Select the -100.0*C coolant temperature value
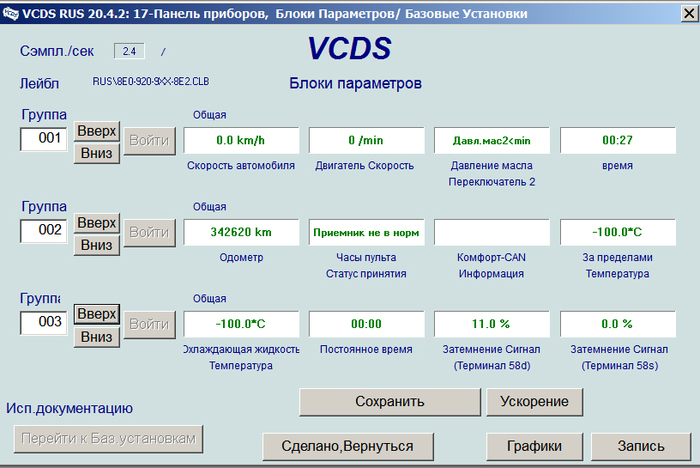 click(x=241, y=324)
